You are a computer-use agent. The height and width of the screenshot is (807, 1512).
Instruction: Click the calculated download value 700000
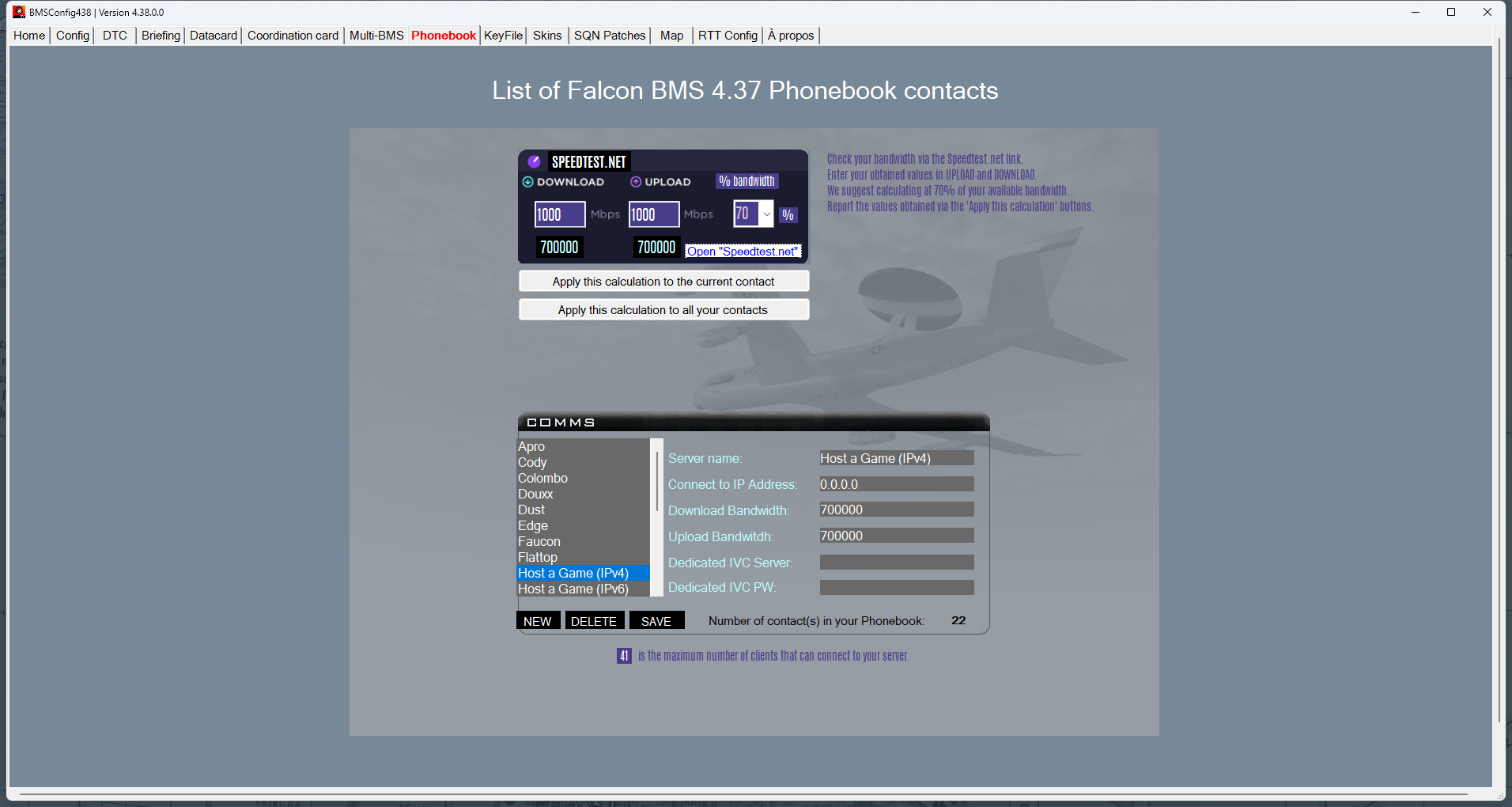point(559,247)
